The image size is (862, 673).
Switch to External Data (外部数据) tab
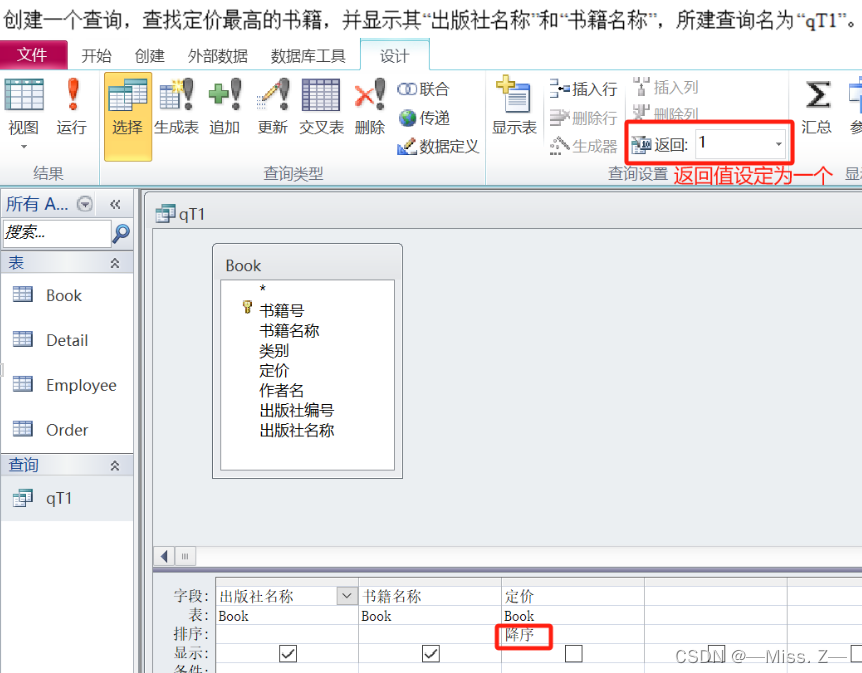(217, 56)
